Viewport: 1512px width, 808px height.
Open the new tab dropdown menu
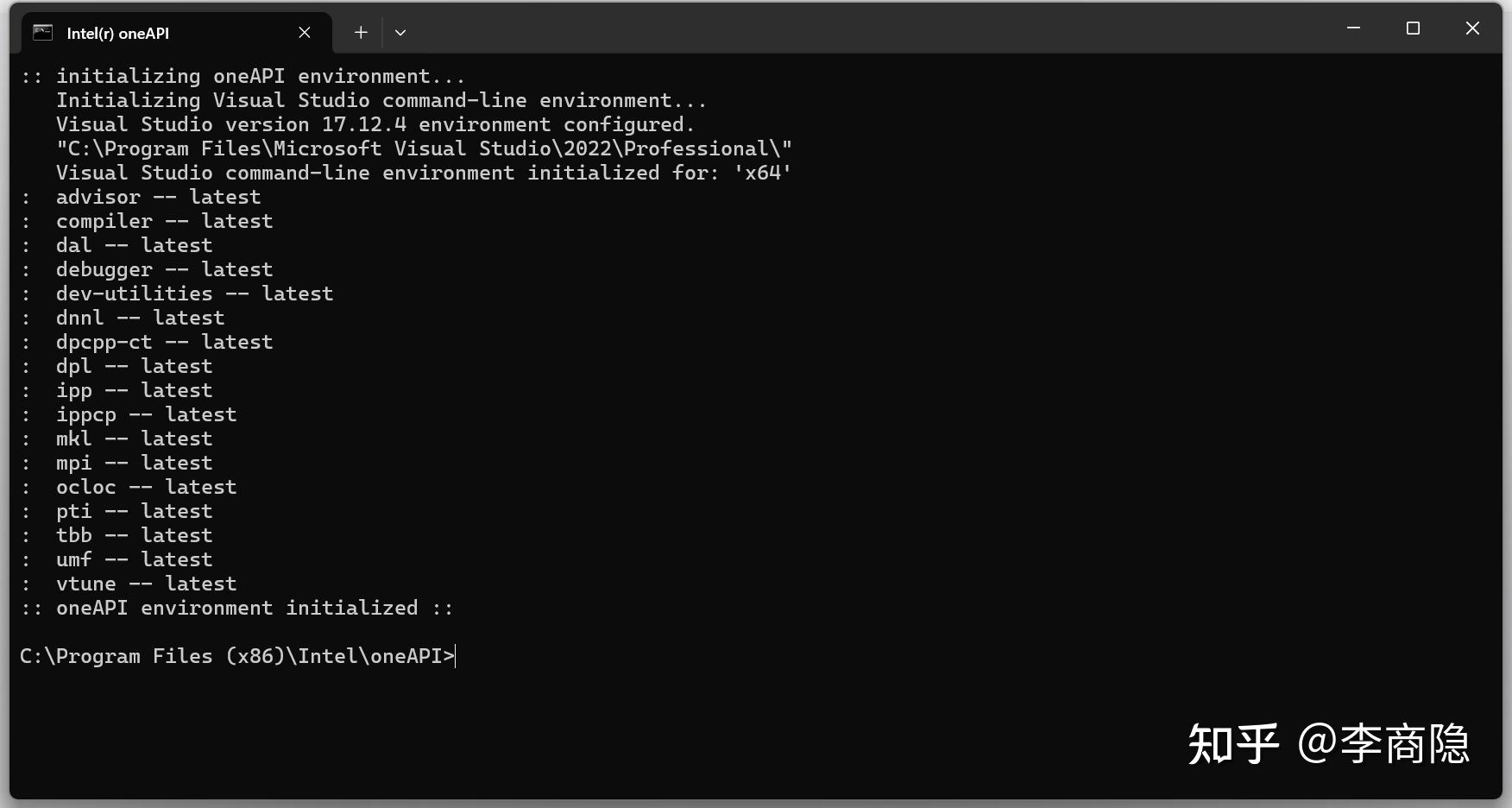click(400, 32)
